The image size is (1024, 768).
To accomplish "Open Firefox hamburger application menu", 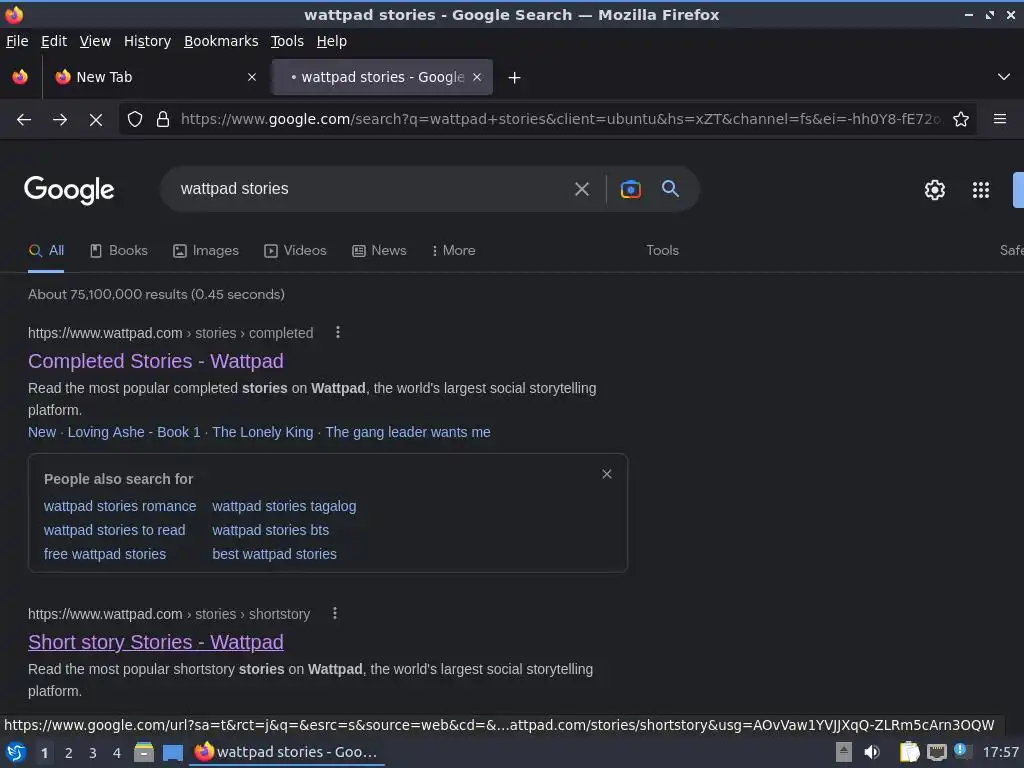I will click(x=1000, y=119).
